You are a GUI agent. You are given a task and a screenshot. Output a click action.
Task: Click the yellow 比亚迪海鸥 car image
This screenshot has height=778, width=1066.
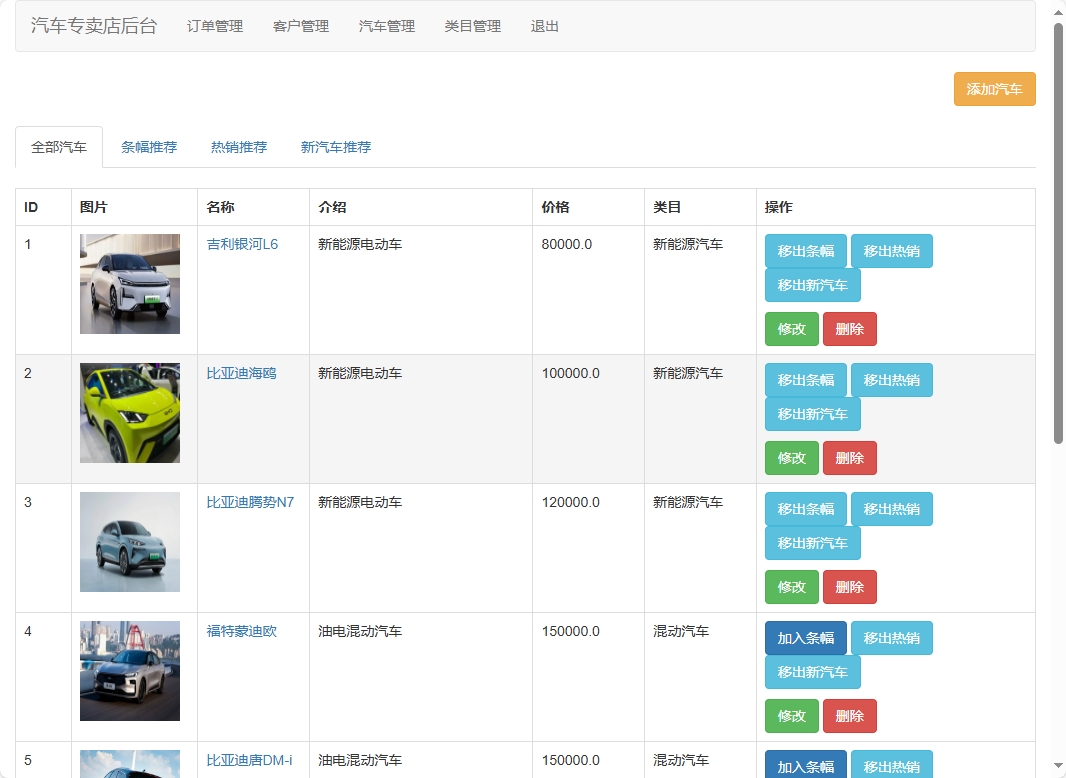tap(130, 412)
